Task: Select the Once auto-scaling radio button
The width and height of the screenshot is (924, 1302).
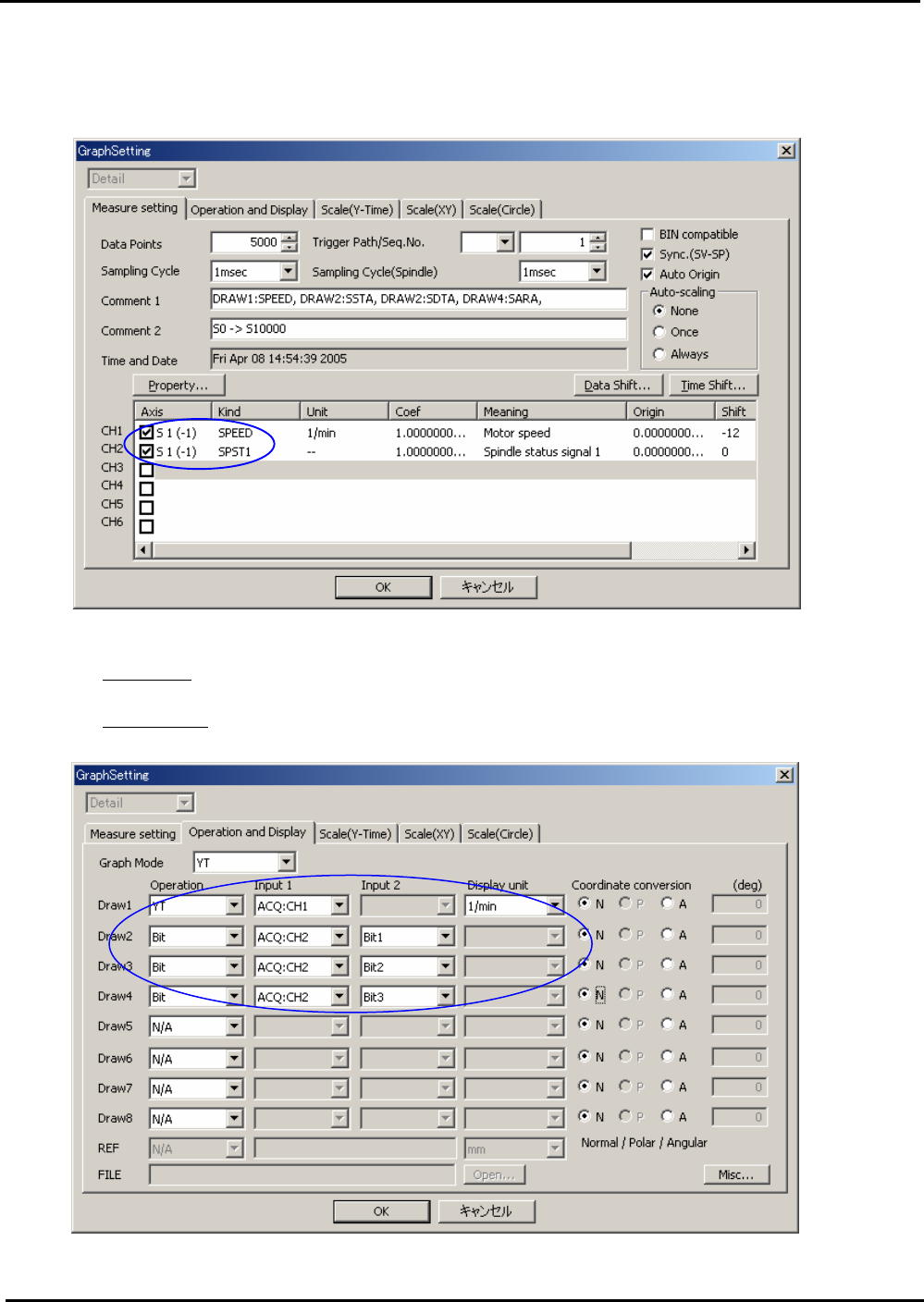Action: pos(659,332)
